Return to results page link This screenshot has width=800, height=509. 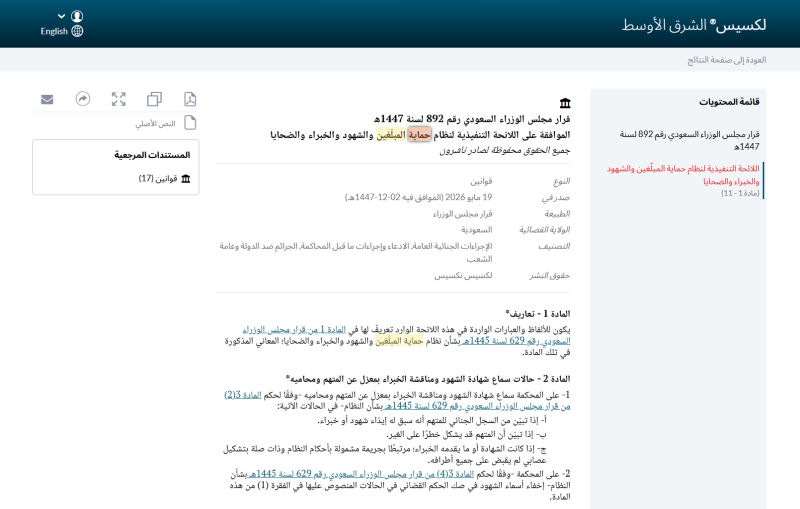coord(727,60)
